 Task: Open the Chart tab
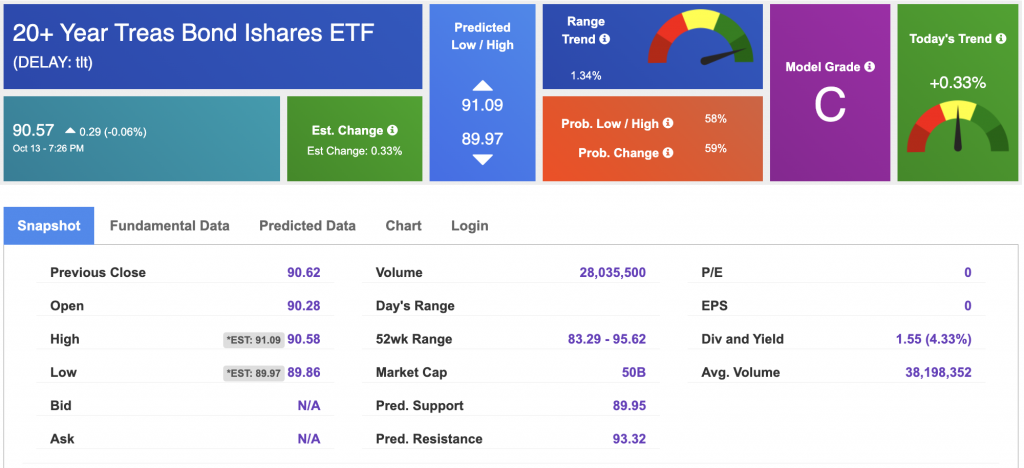pyautogui.click(x=403, y=226)
